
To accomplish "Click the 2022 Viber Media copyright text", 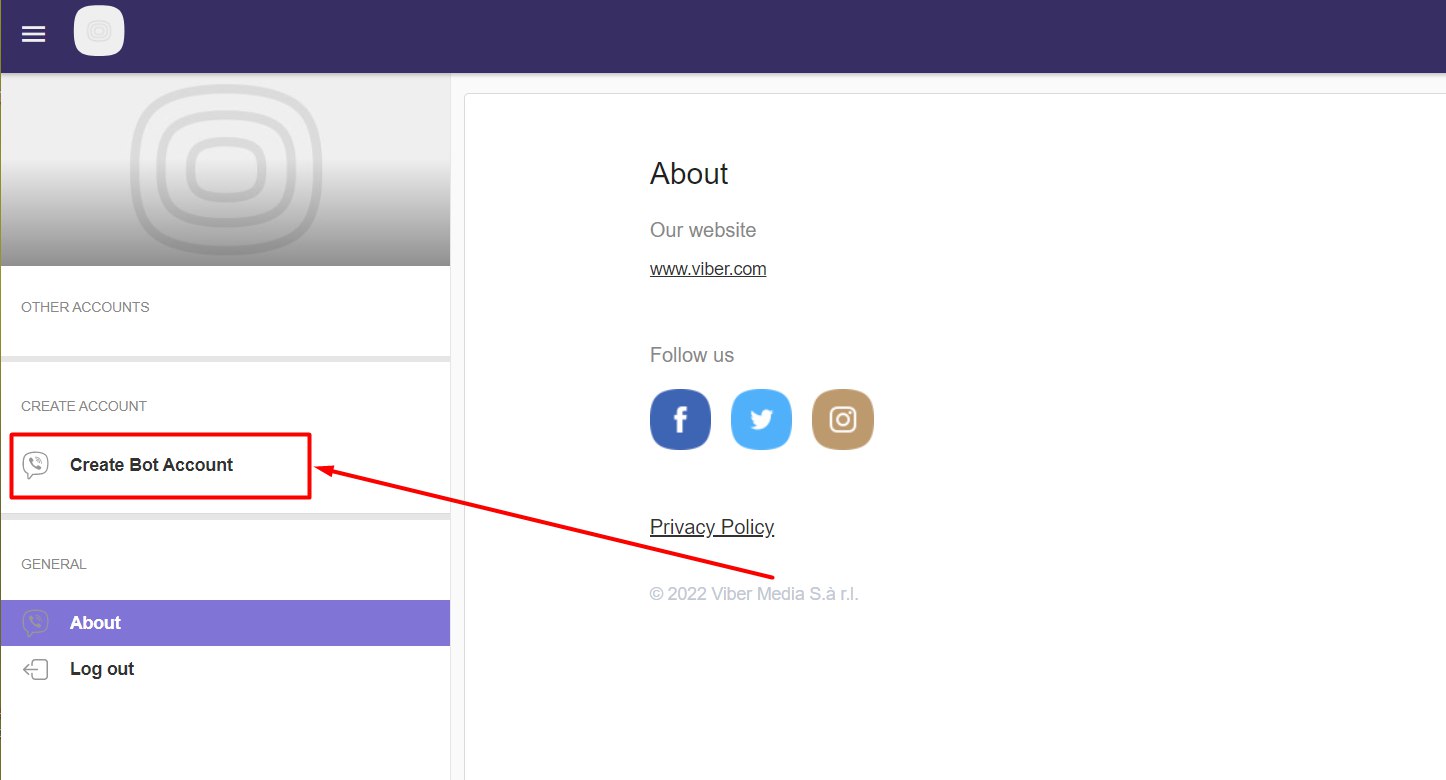I will click(754, 594).
